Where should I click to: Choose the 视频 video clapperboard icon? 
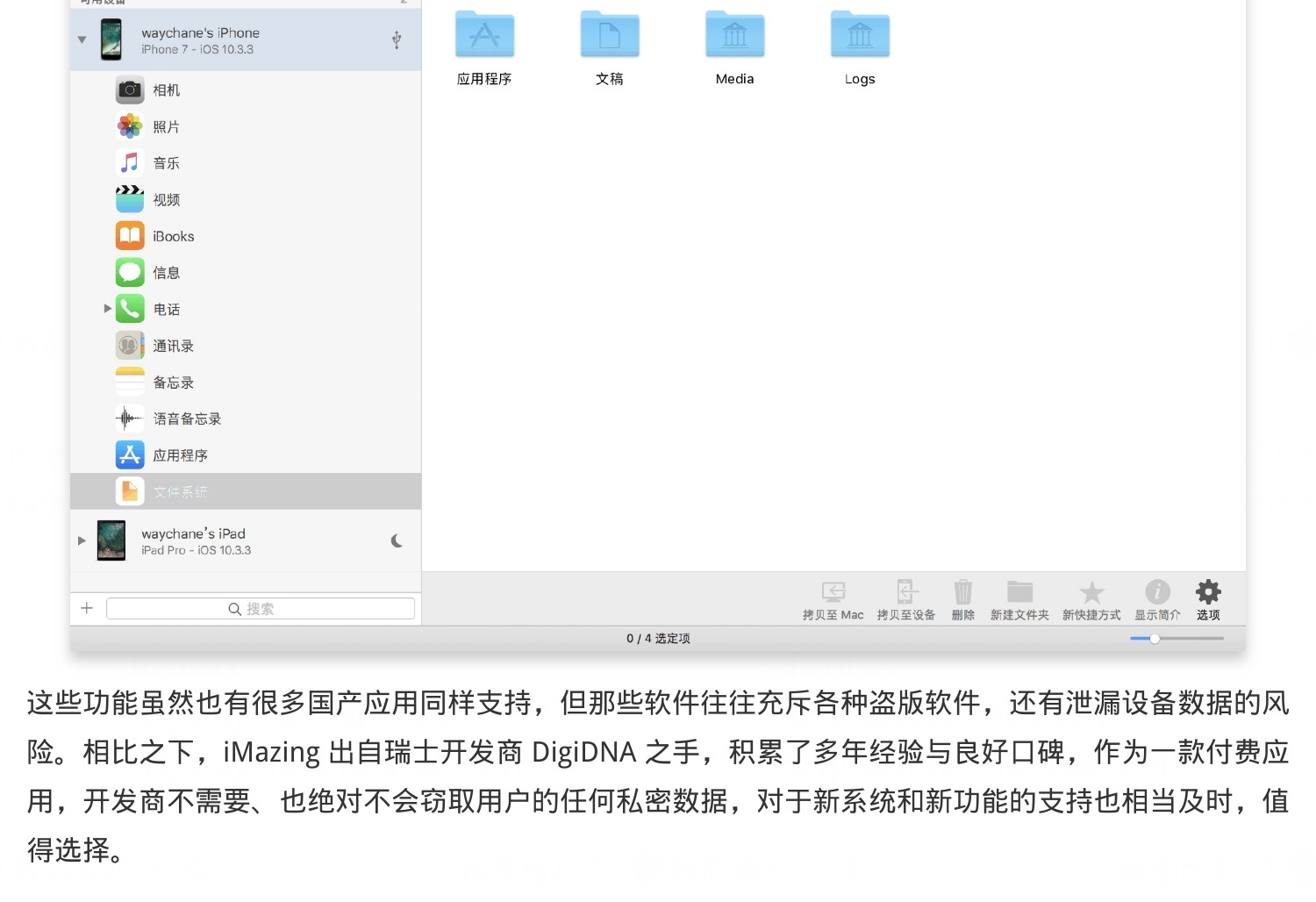point(130,199)
